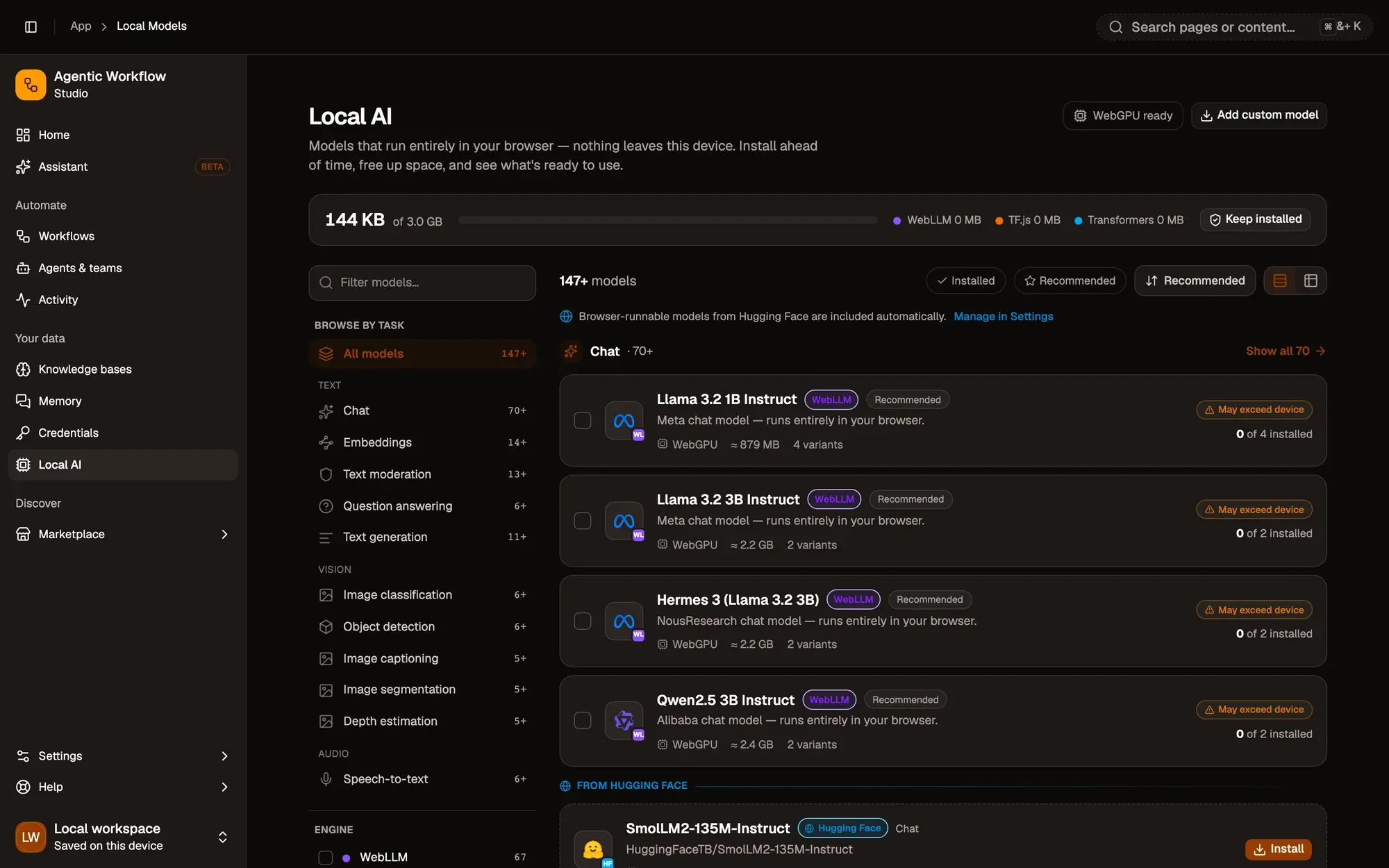
Task: Open Knowledge bases
Action: [x=123, y=369]
